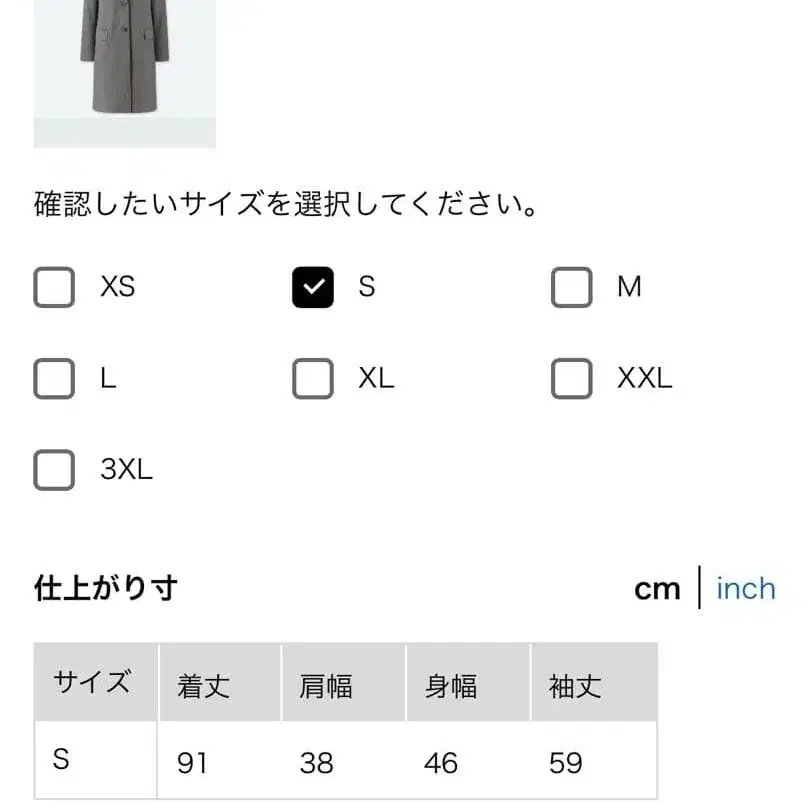Viewport: 810px width, 810px height.
Task: Enable the XL size checkbox
Action: (312, 379)
